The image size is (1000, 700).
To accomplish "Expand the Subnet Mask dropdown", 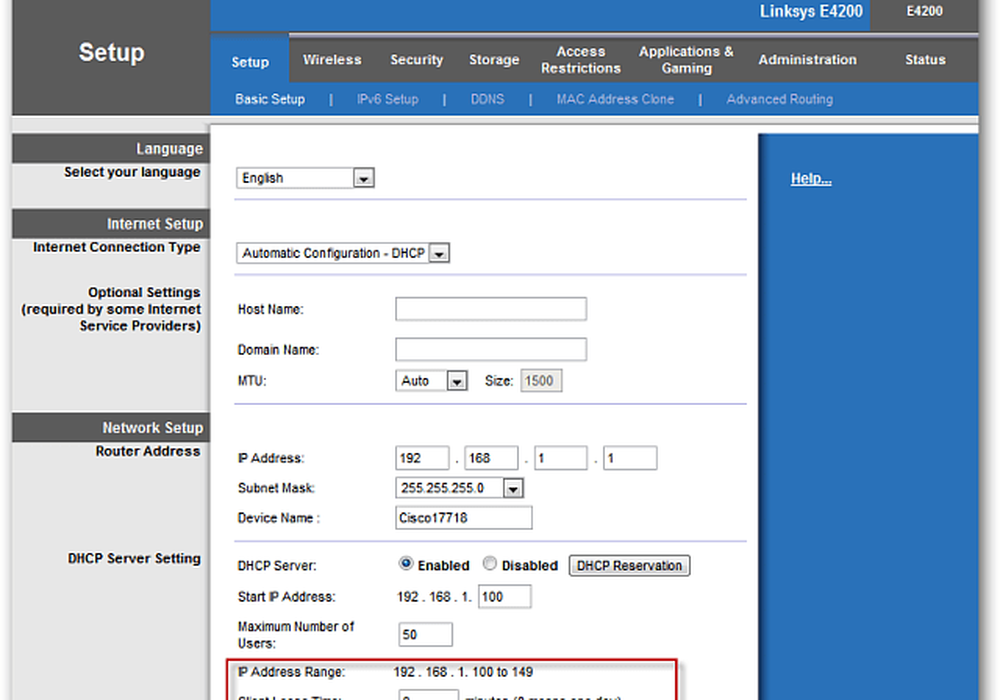I will click(459, 488).
